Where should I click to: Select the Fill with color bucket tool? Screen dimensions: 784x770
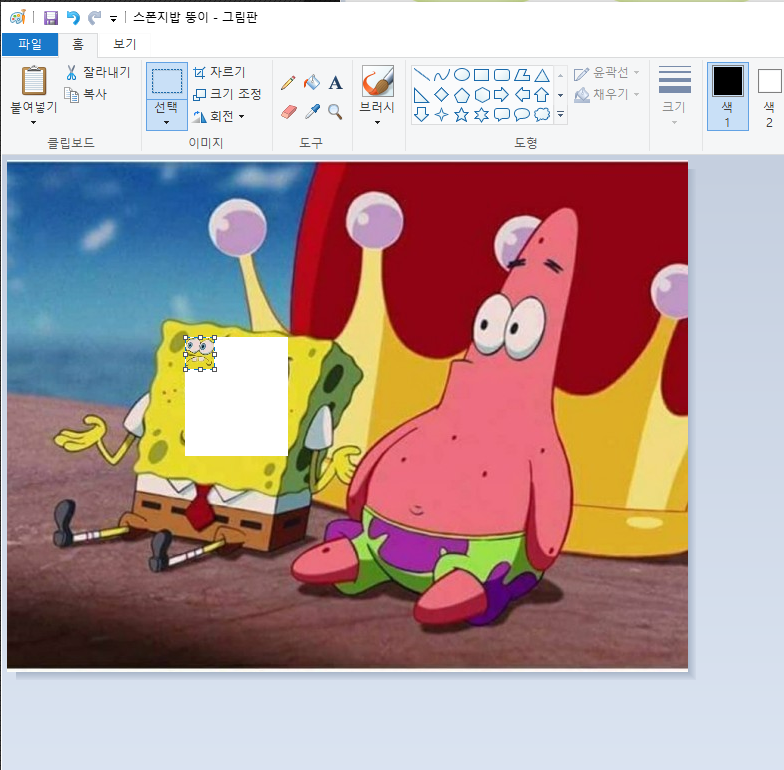(312, 82)
